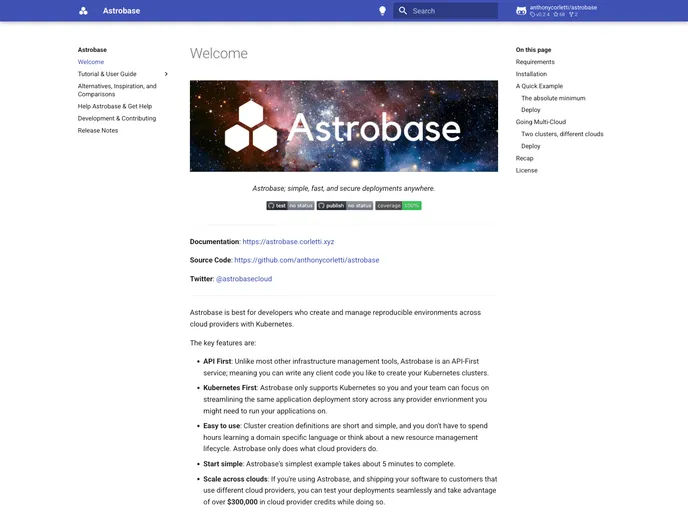Screen dimensions: 688x512
Task: Click the search magnifier icon
Action: click(x=403, y=11)
